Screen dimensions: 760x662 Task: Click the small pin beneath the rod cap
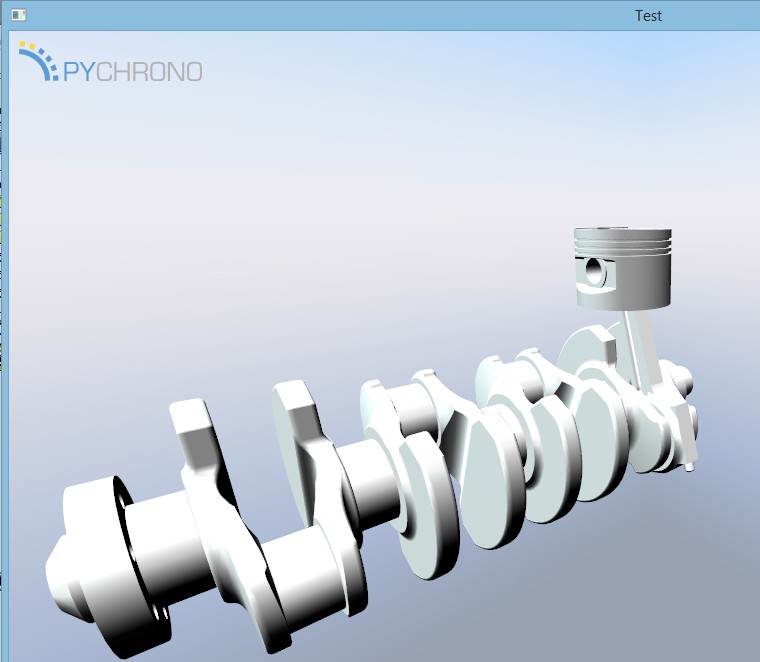tap(690, 467)
